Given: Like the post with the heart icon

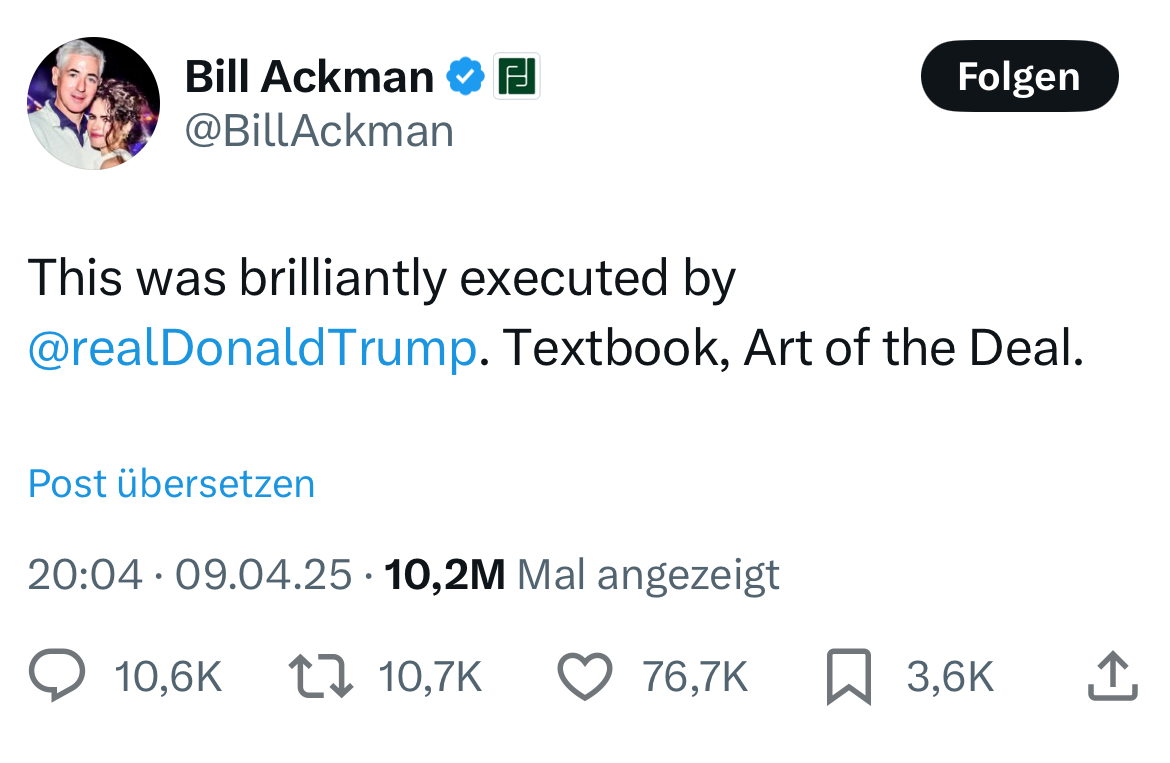Looking at the screenshot, I should click(583, 677).
